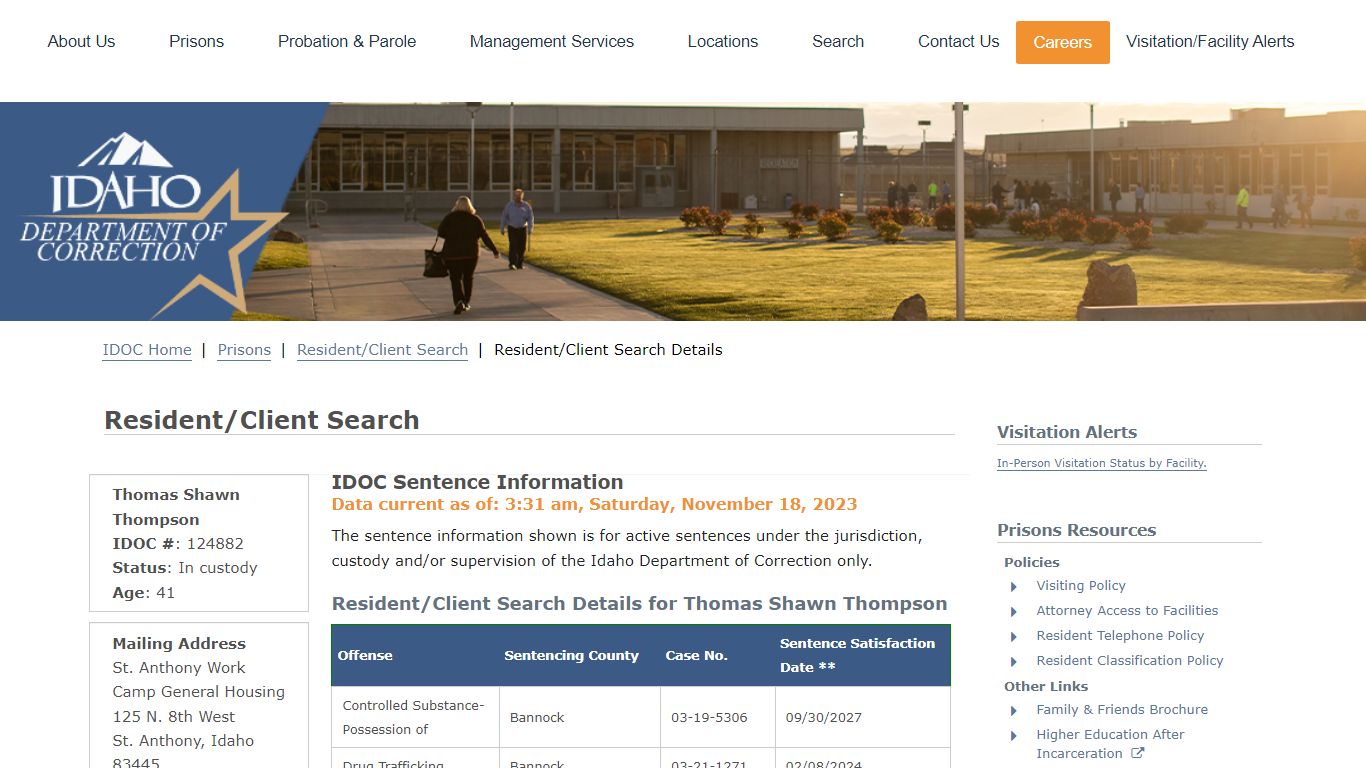This screenshot has width=1366, height=768.
Task: Click the Prisons Resources sidebar heading
Action: pos(1076,530)
